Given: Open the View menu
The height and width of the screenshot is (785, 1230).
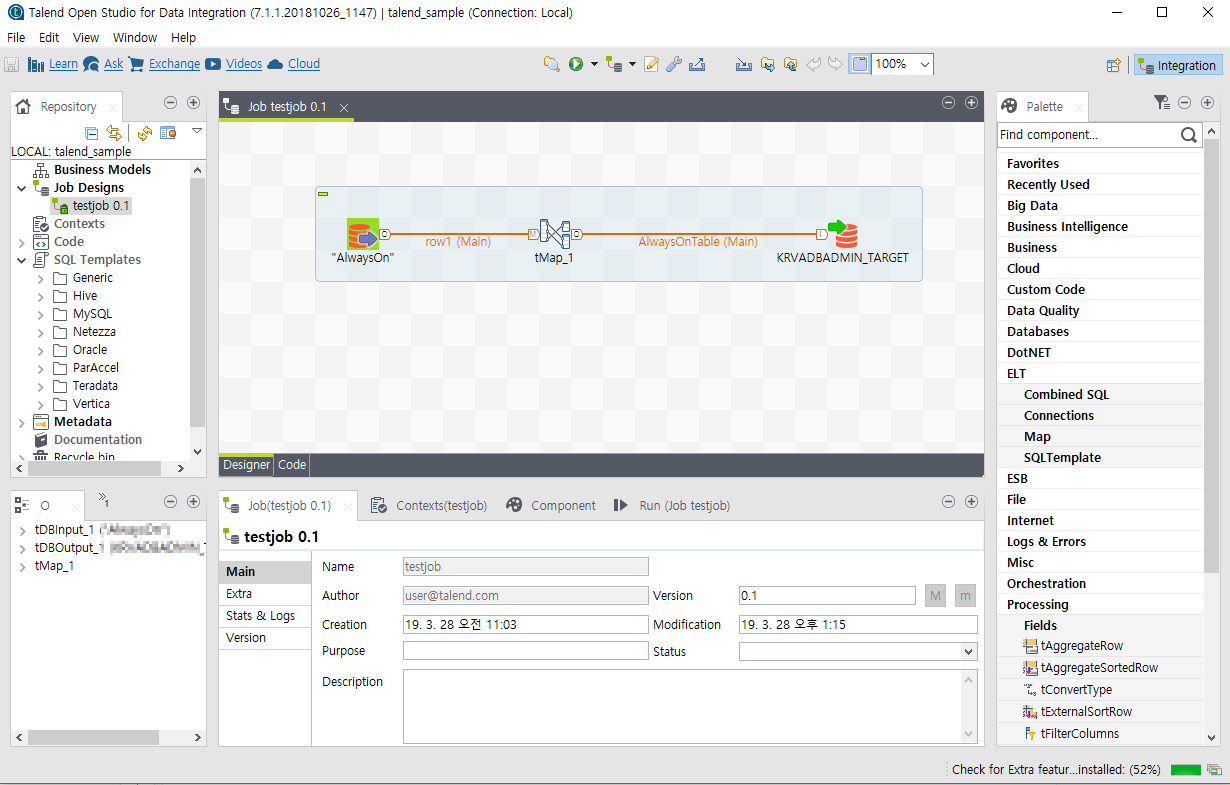Looking at the screenshot, I should point(86,37).
